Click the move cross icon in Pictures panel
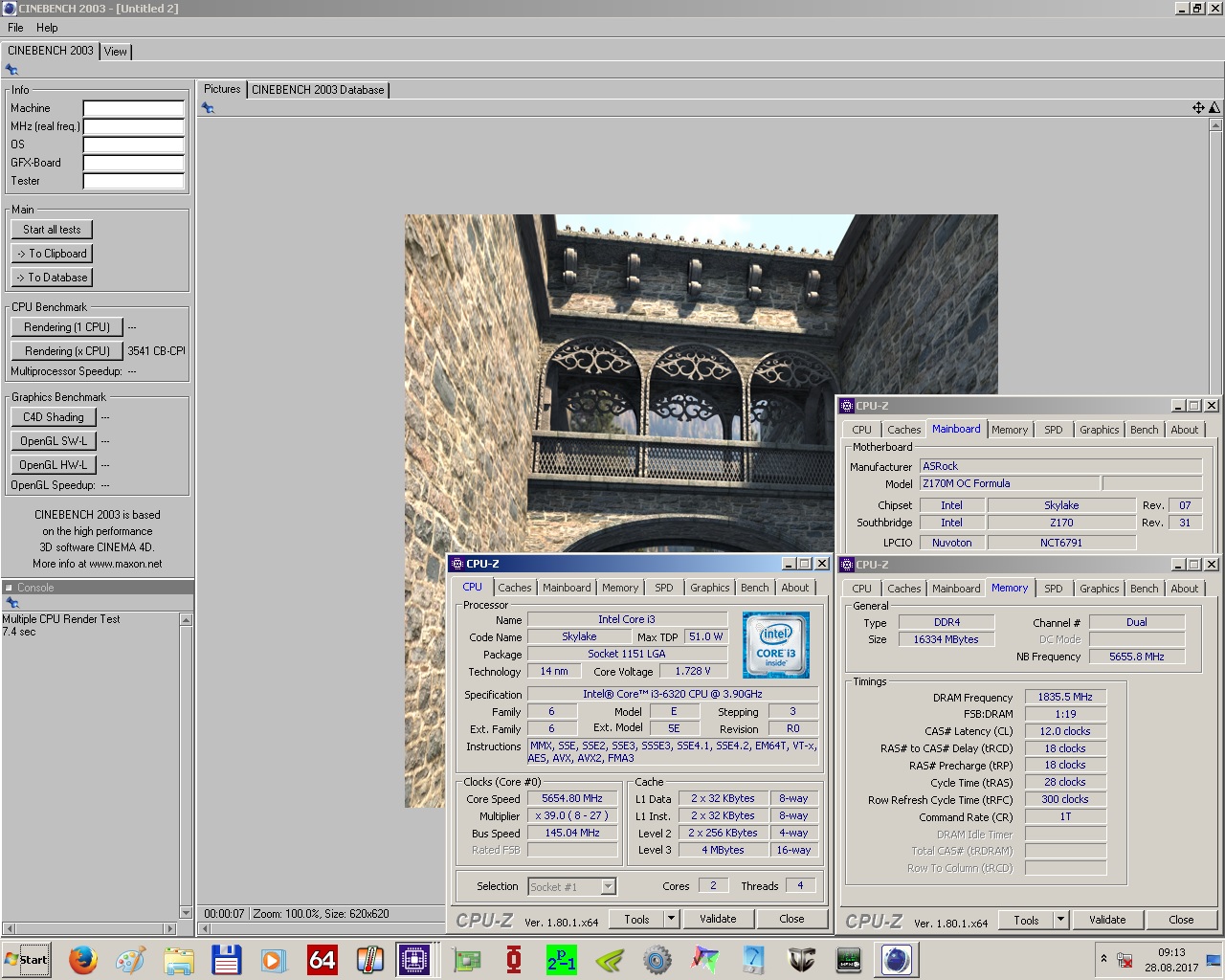The image size is (1225, 980). pos(1198,107)
